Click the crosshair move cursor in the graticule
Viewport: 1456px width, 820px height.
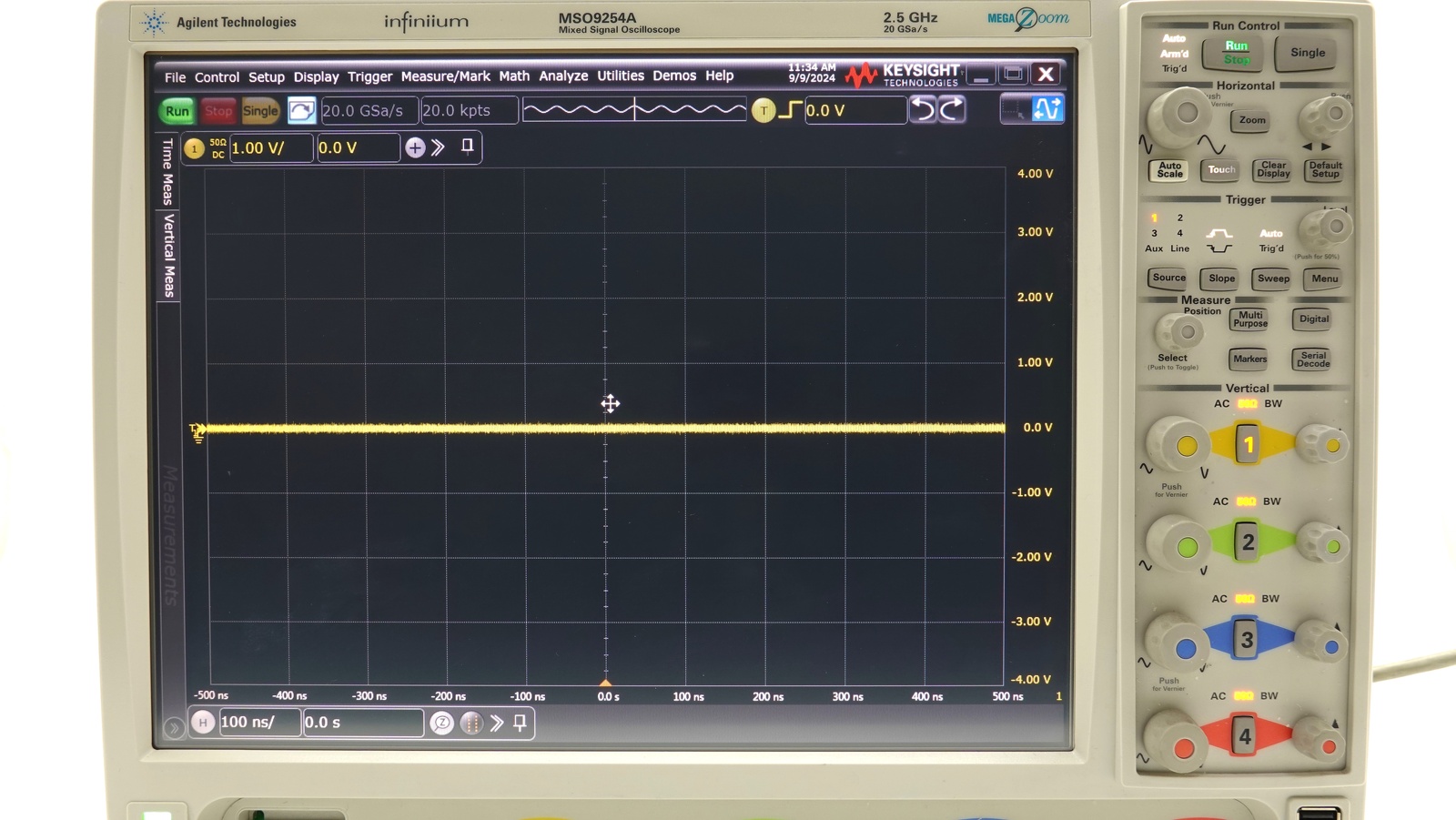pyautogui.click(x=610, y=403)
